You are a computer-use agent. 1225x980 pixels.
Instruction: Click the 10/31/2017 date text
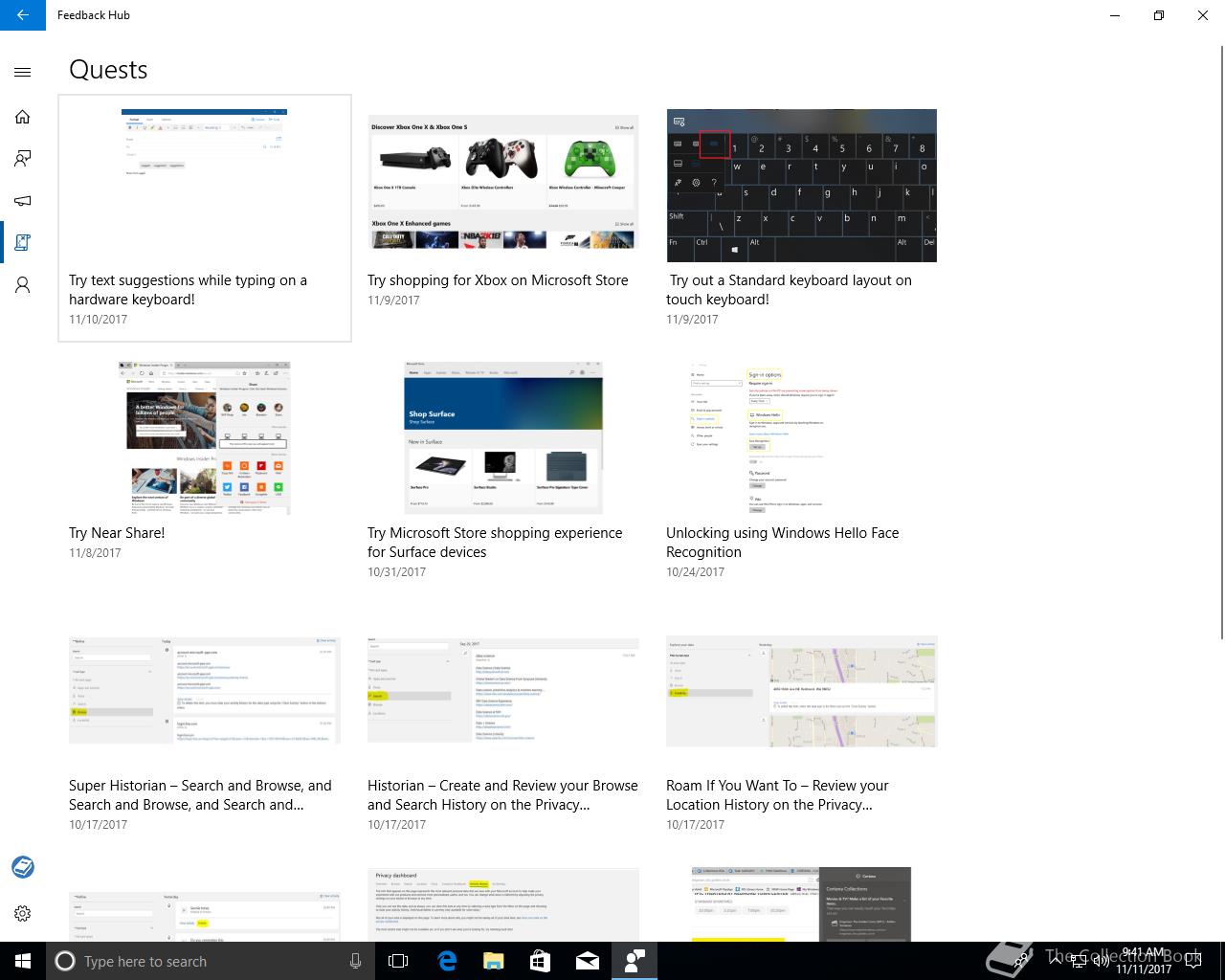tap(396, 572)
